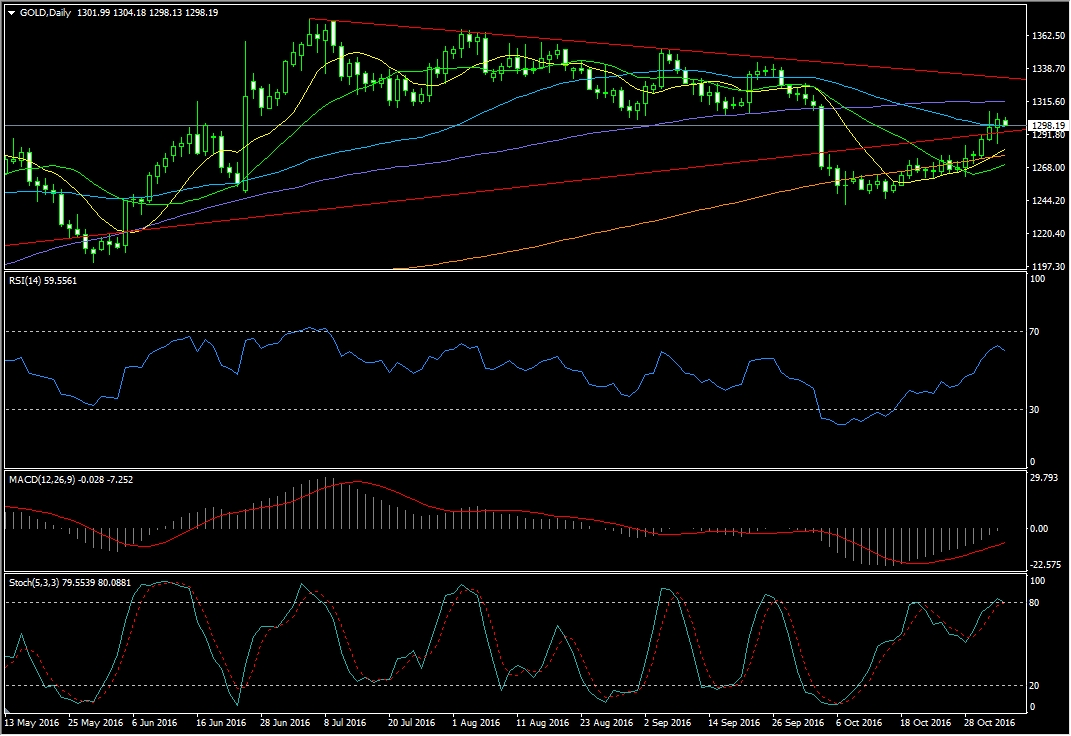1071x736 pixels.
Task: Click the 23 Aug 2016 date marker
Action: [607, 722]
